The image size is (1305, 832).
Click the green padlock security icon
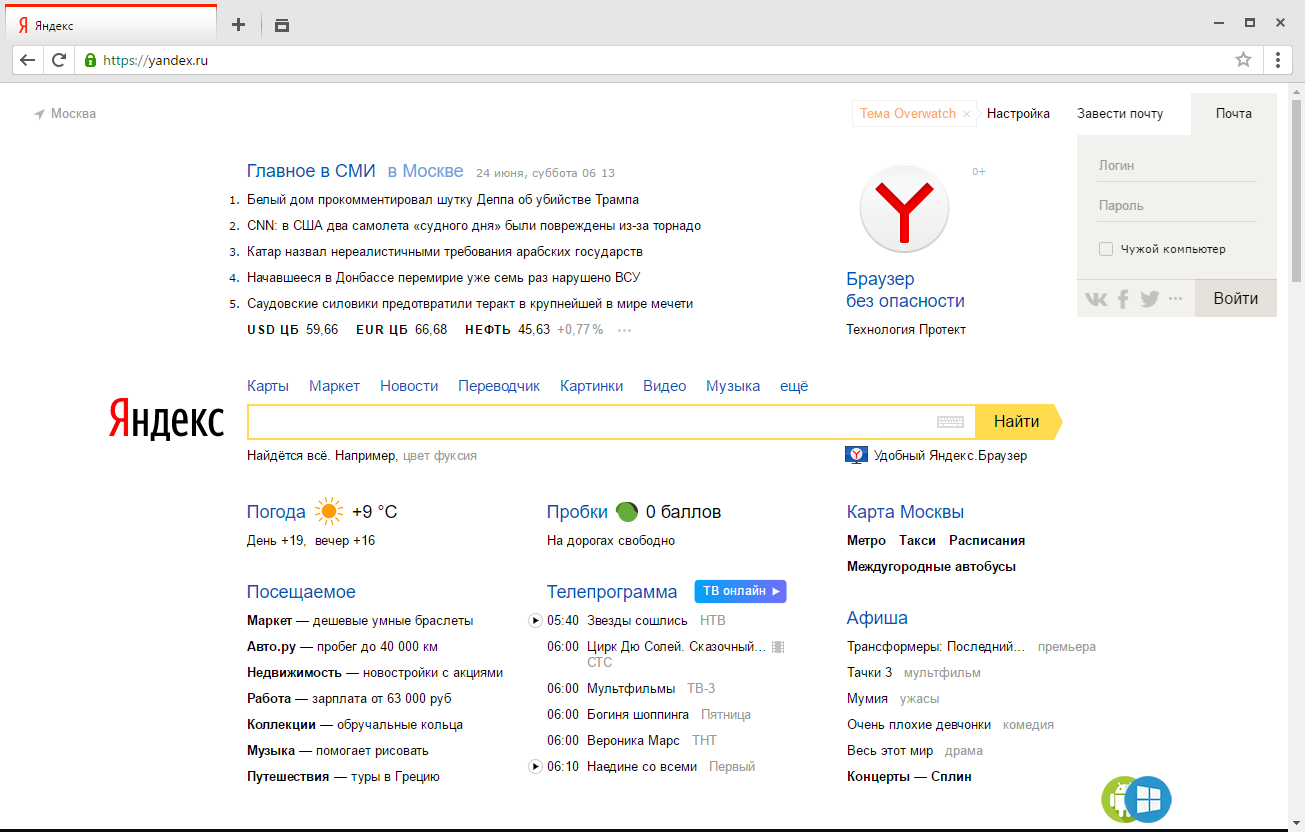pyautogui.click(x=90, y=60)
